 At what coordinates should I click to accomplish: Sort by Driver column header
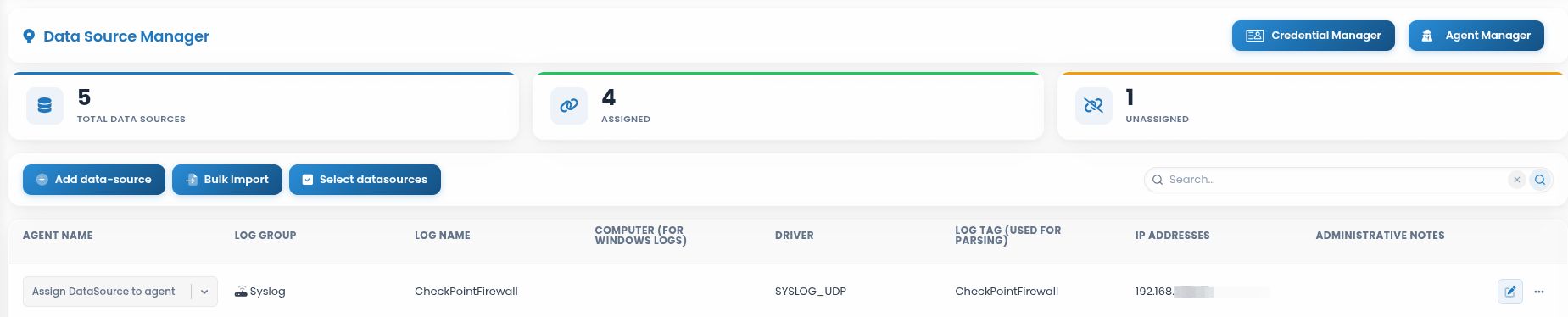click(x=795, y=236)
